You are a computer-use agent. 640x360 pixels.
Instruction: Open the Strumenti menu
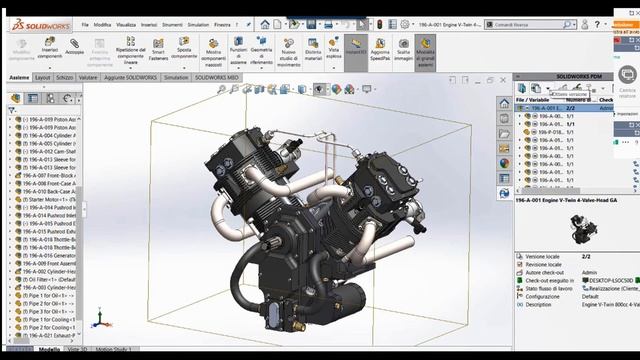pos(172,25)
